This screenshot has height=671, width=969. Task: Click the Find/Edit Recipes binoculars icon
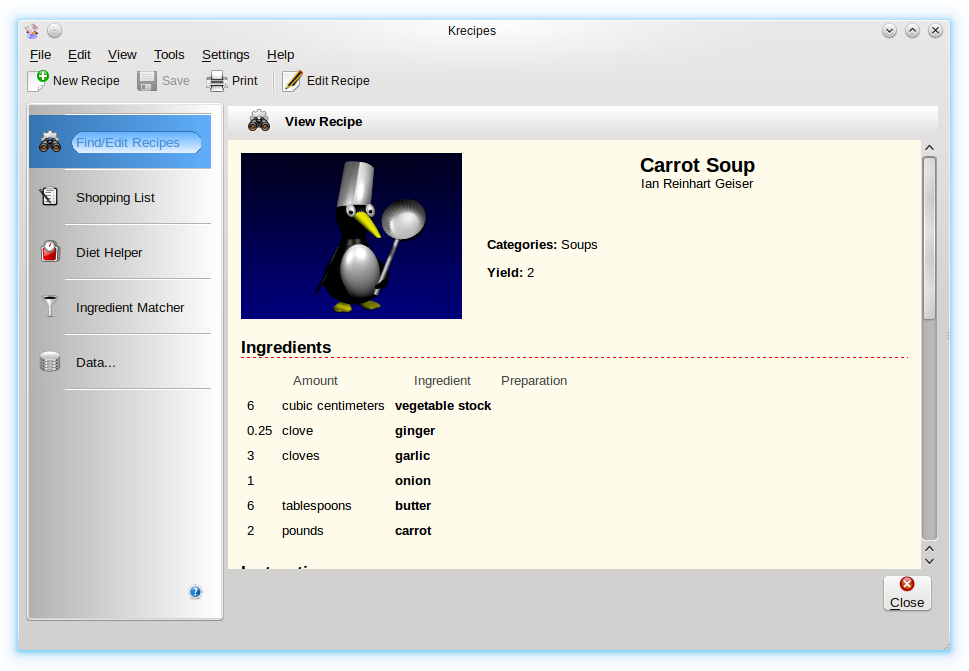tap(50, 142)
